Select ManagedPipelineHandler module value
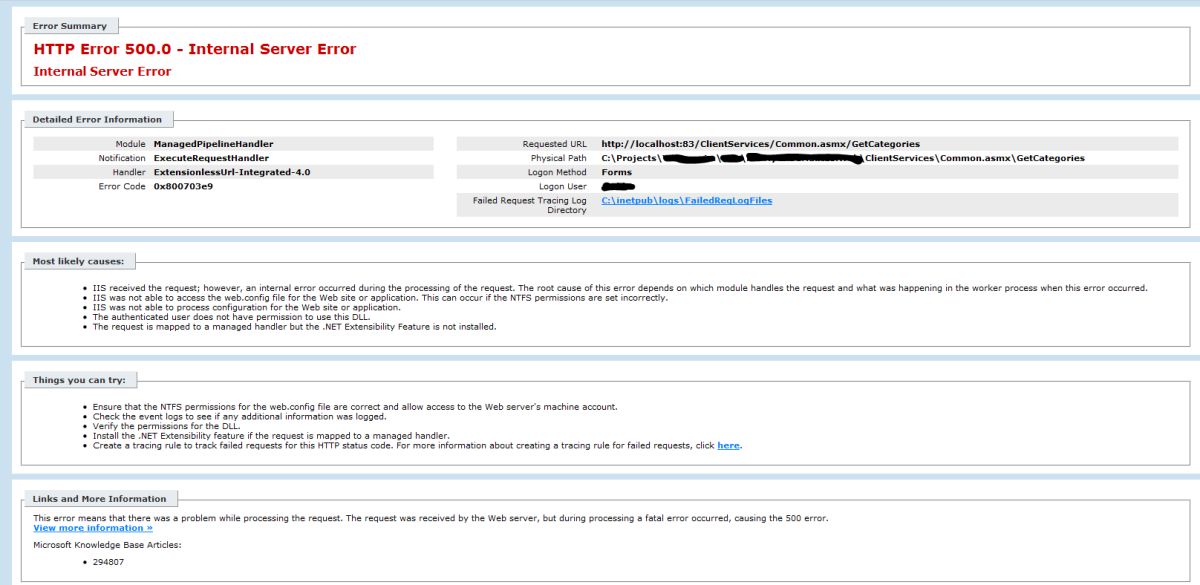 (x=213, y=144)
